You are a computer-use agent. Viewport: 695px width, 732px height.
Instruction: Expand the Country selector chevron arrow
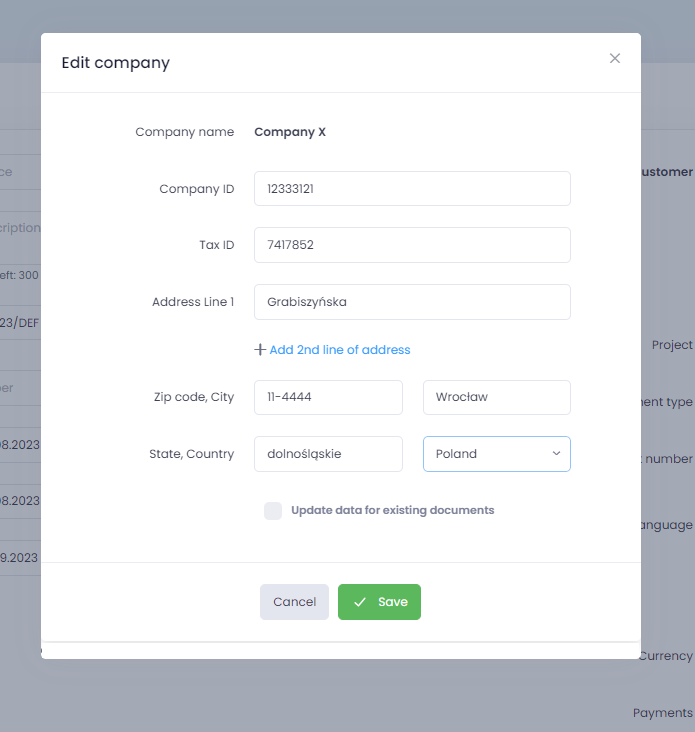[556, 453]
